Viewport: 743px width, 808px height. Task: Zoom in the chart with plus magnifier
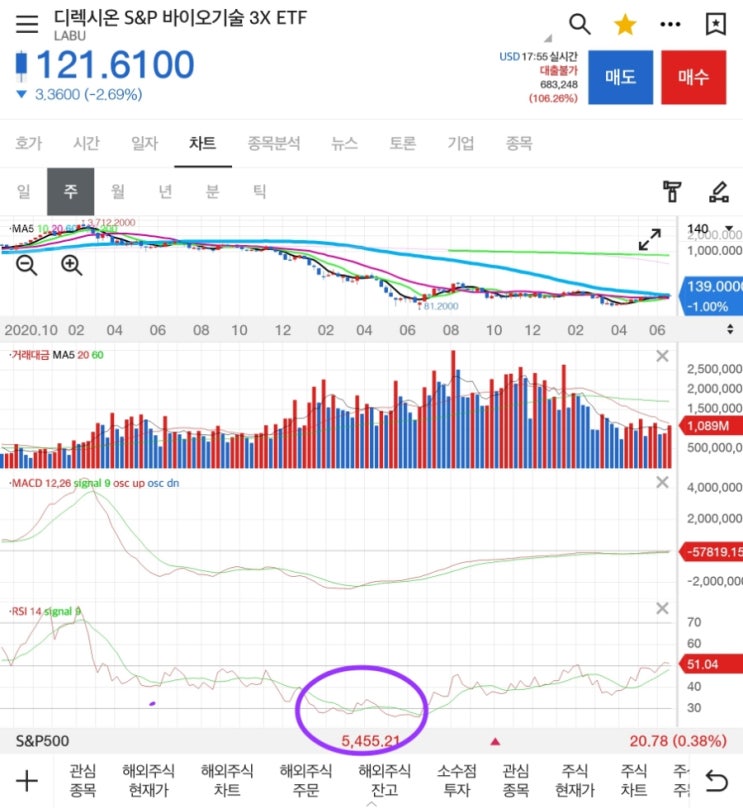pyautogui.click(x=71, y=265)
